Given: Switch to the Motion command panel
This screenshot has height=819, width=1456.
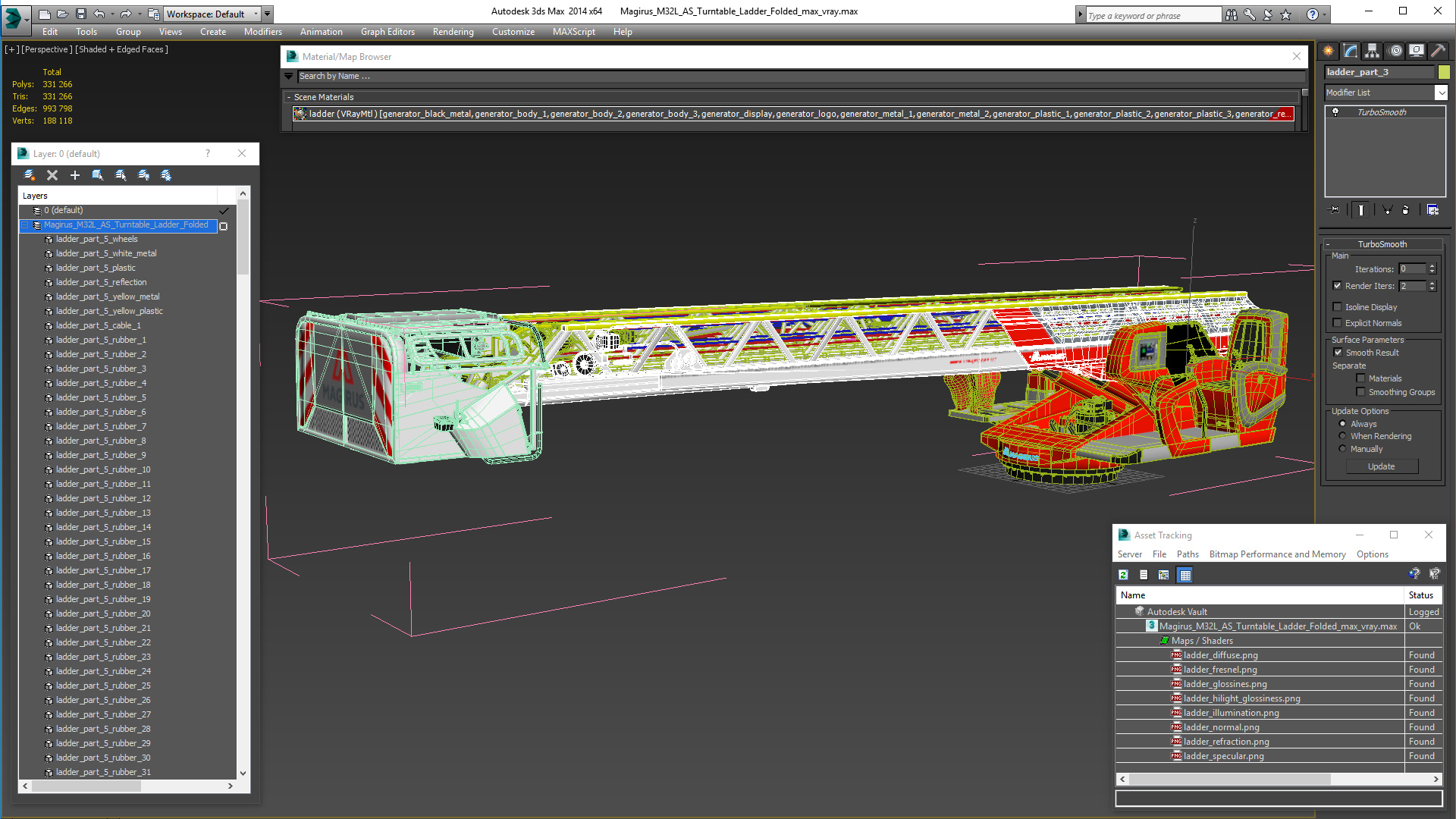Looking at the screenshot, I should pyautogui.click(x=1395, y=51).
